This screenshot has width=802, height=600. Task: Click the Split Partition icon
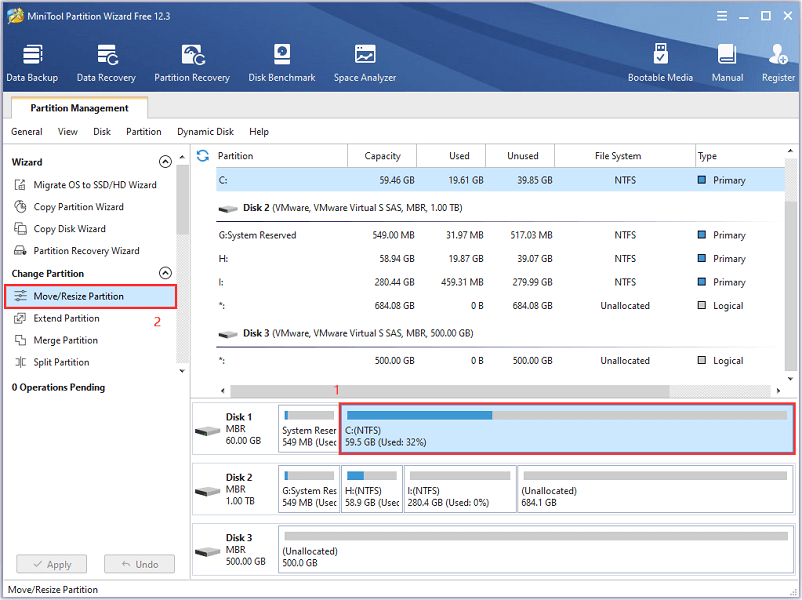pos(20,362)
